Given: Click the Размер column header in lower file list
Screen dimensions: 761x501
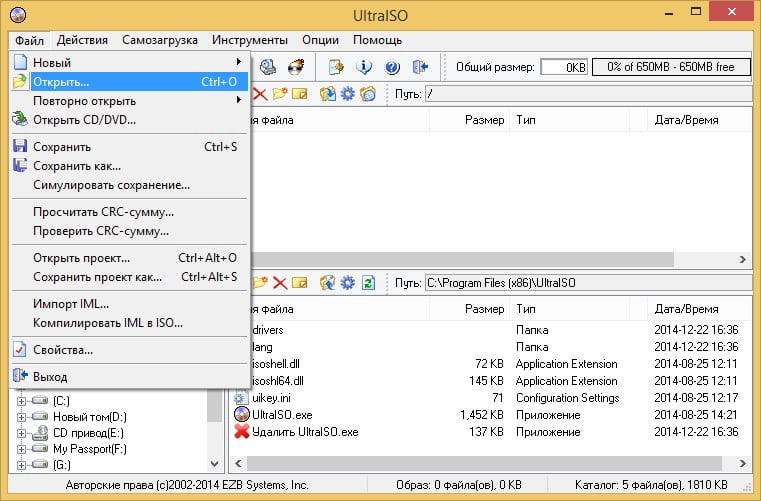Looking at the screenshot, I should tap(484, 309).
